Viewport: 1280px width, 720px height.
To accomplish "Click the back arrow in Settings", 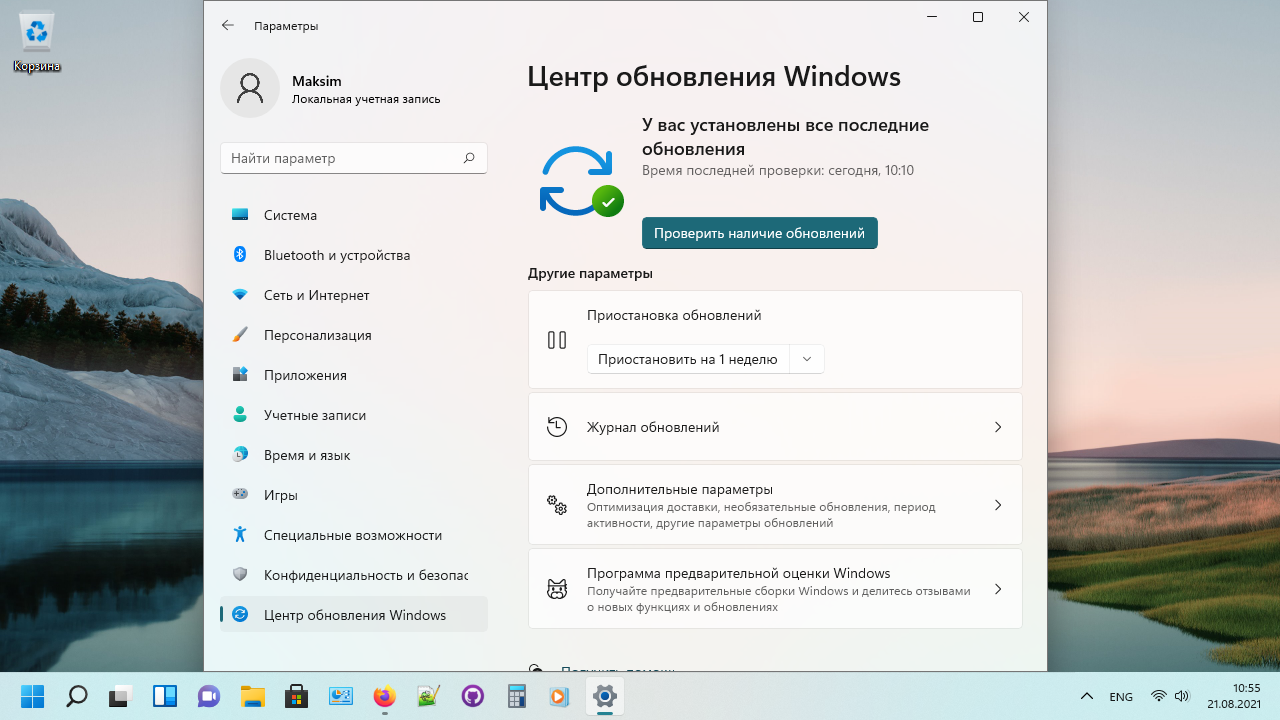I will pyautogui.click(x=228, y=25).
